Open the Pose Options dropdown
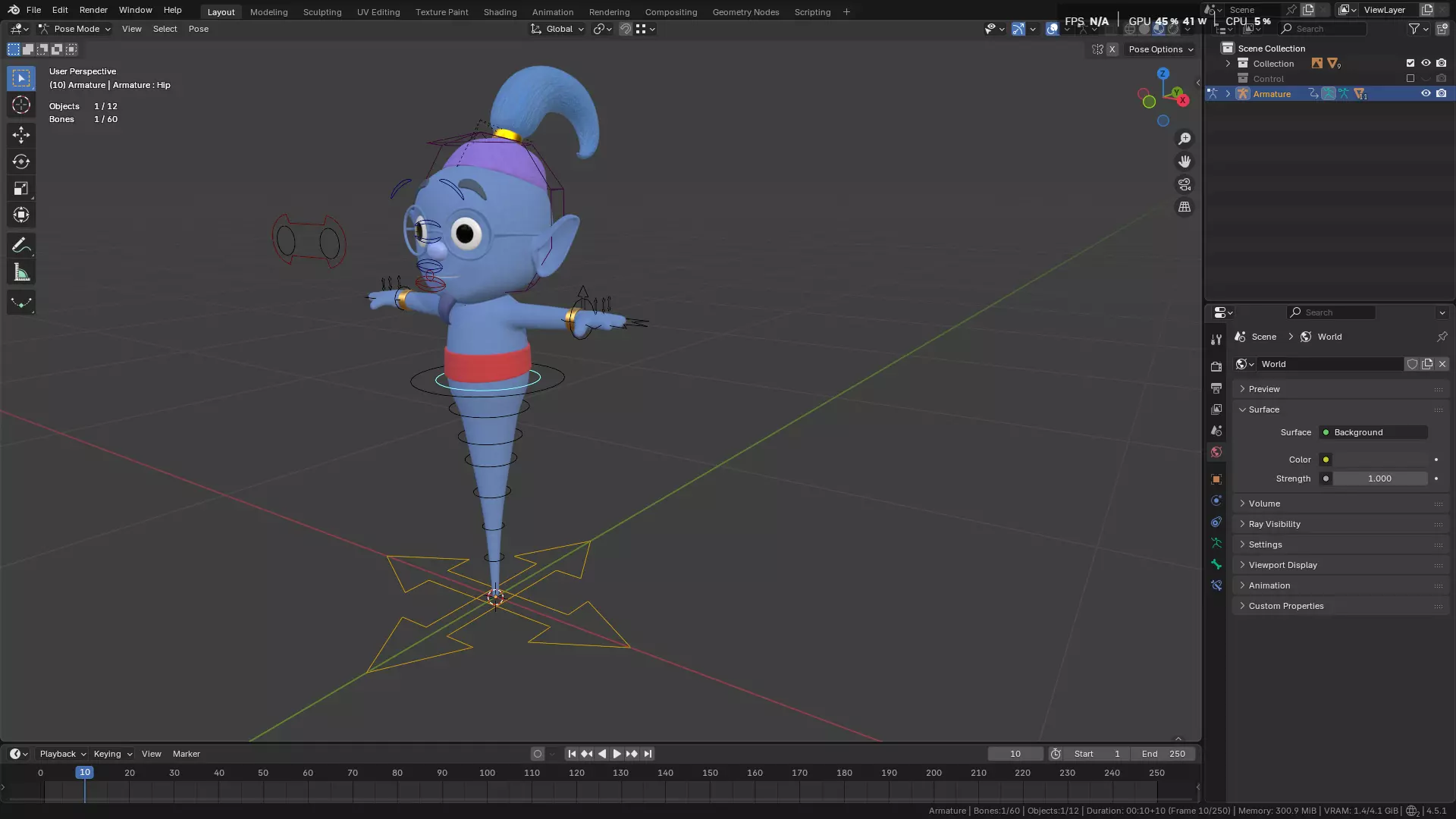The width and height of the screenshot is (1456, 819). coord(1161,49)
